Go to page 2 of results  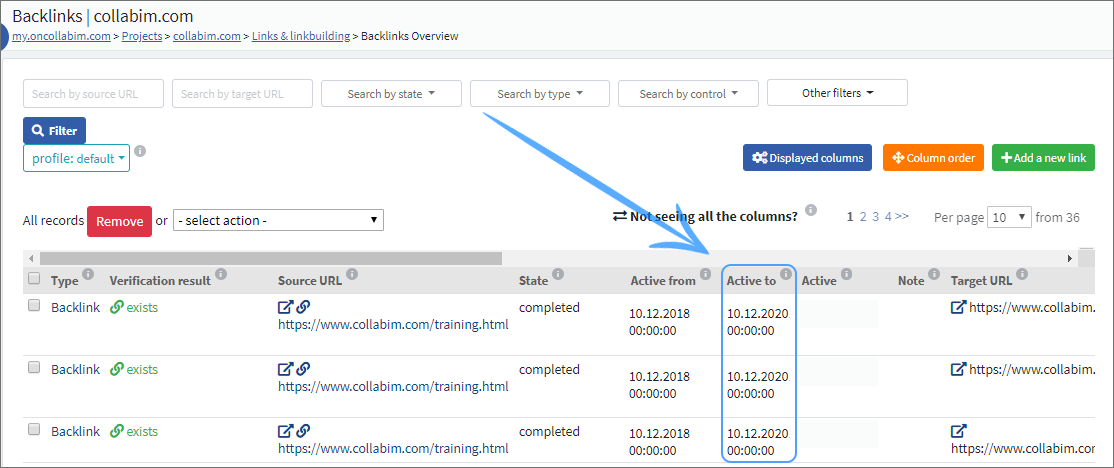pyautogui.click(x=863, y=217)
